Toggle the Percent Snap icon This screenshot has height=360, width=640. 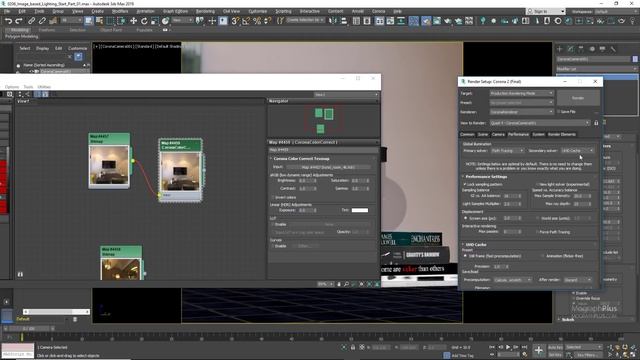click(257, 21)
